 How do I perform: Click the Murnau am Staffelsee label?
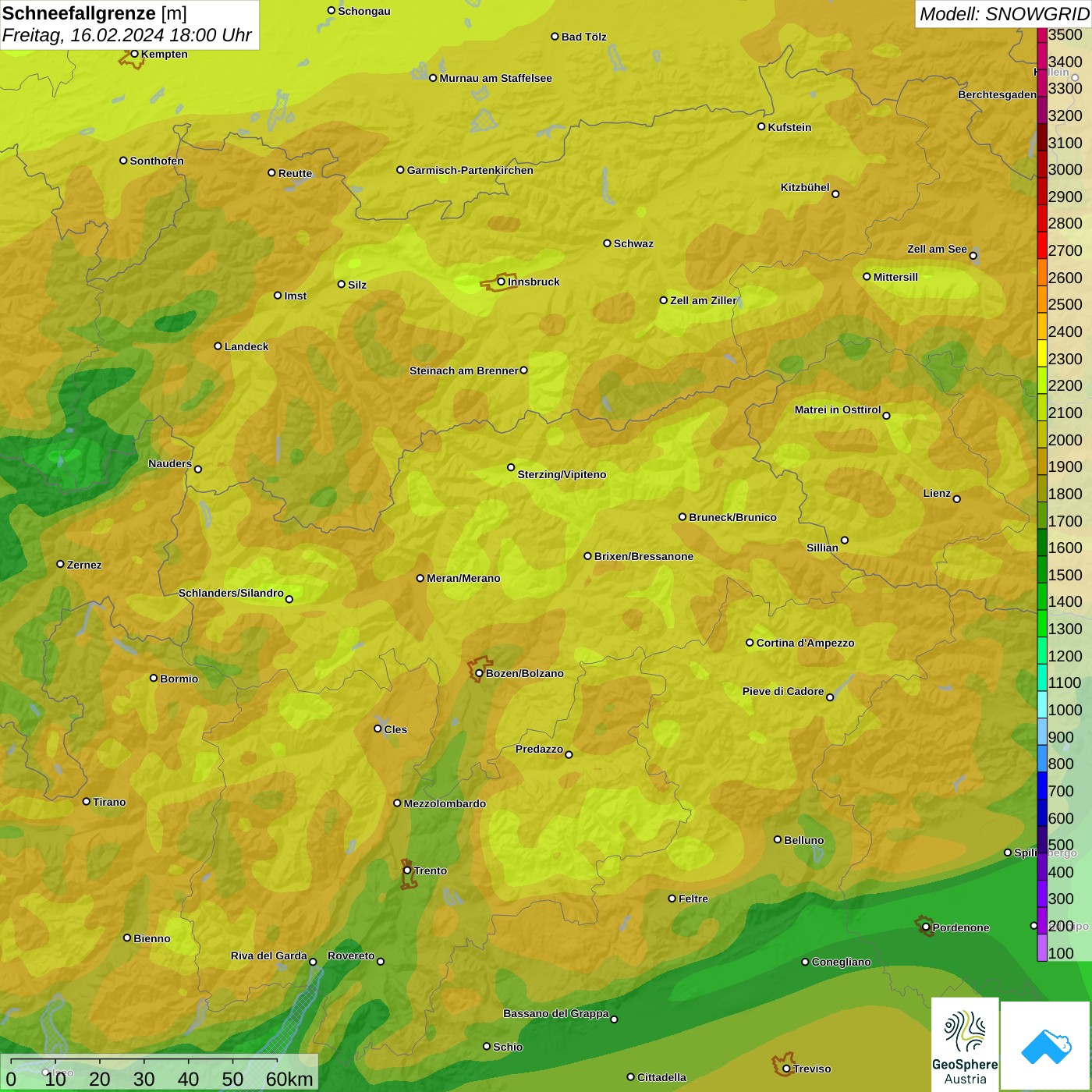pyautogui.click(x=495, y=78)
